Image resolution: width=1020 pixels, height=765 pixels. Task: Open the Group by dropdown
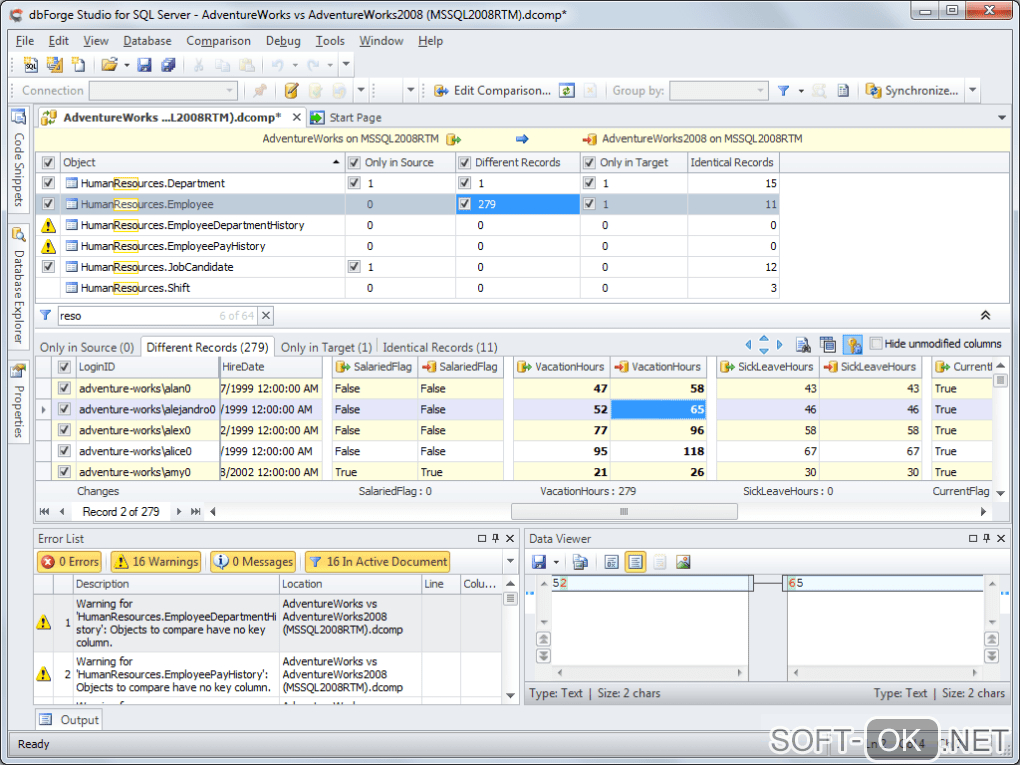pos(718,91)
